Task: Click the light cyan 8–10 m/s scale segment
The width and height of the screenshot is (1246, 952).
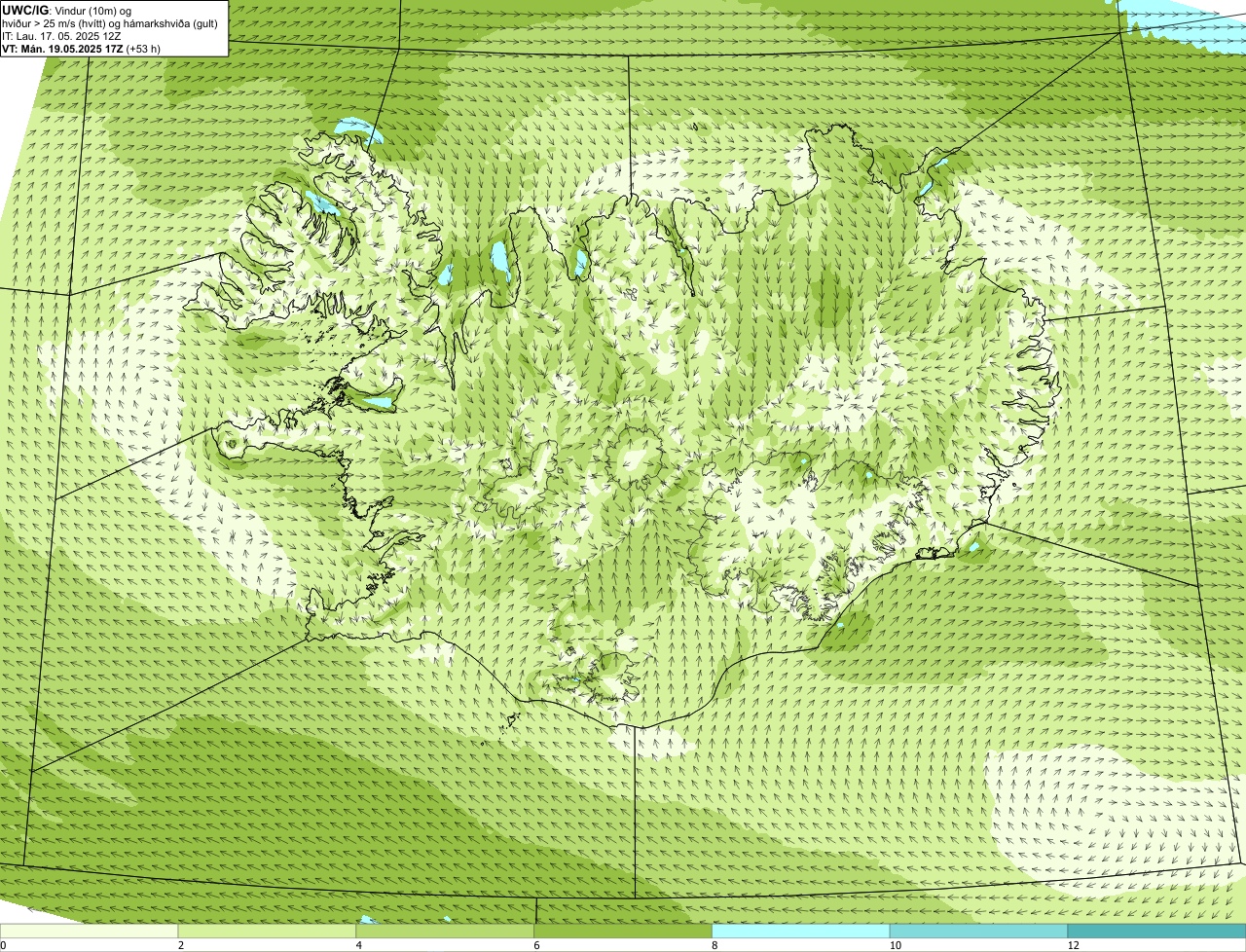Action: tap(801, 932)
